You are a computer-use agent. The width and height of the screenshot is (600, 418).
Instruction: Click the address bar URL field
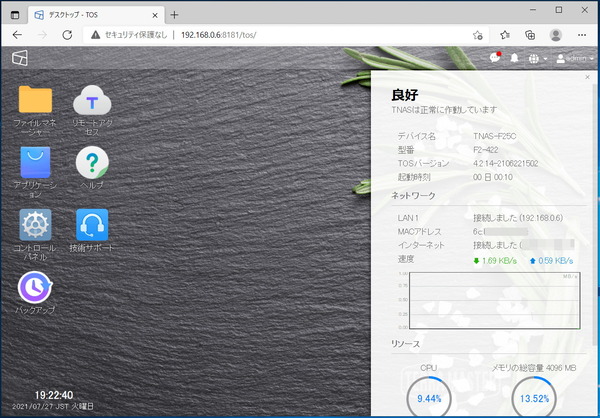pos(300,34)
